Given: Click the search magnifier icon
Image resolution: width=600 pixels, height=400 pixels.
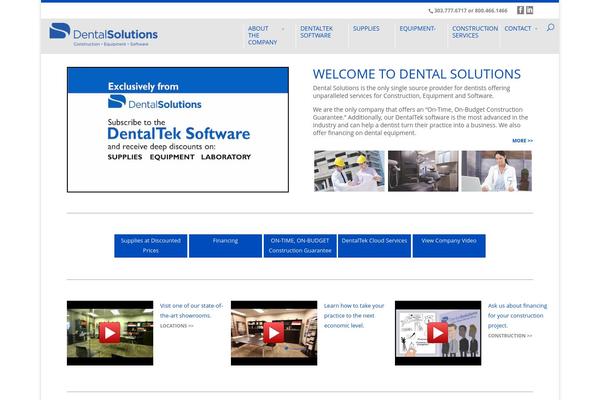Looking at the screenshot, I should (x=550, y=27).
